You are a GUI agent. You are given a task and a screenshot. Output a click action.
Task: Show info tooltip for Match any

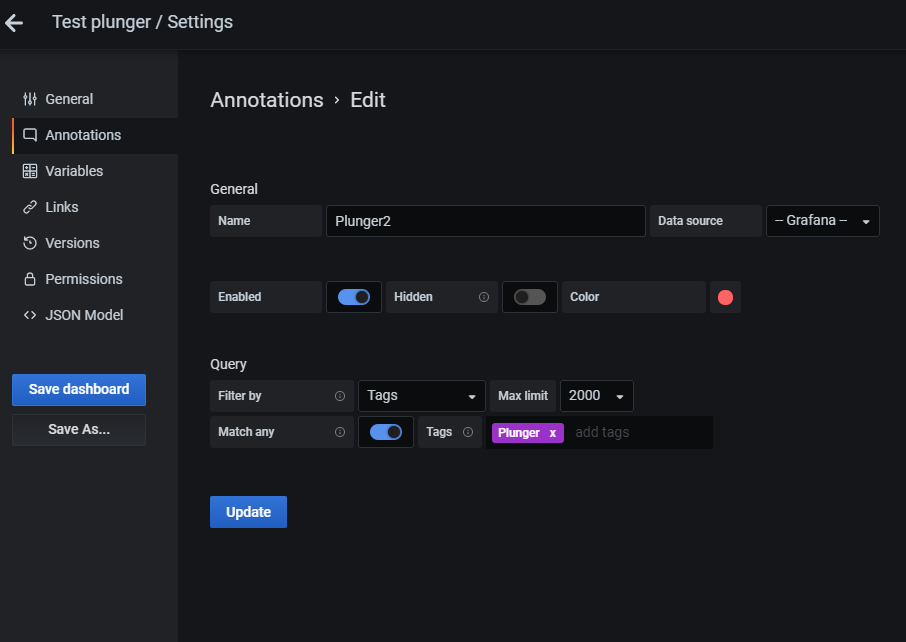tap(340, 432)
